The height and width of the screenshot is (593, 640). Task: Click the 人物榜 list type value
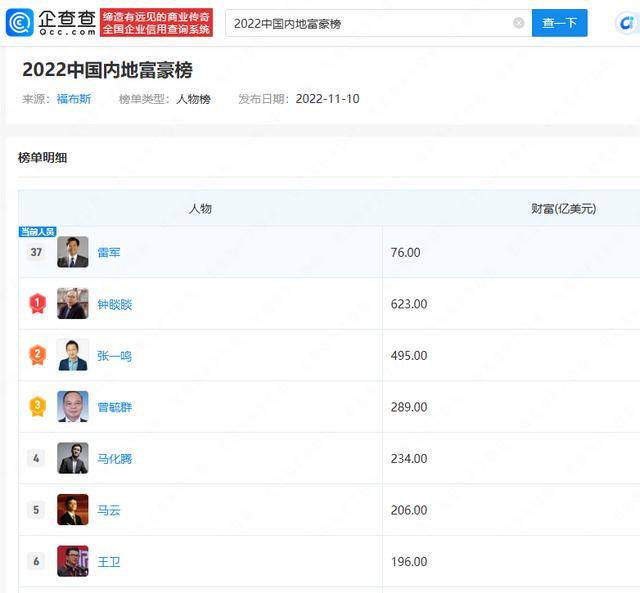(x=193, y=99)
